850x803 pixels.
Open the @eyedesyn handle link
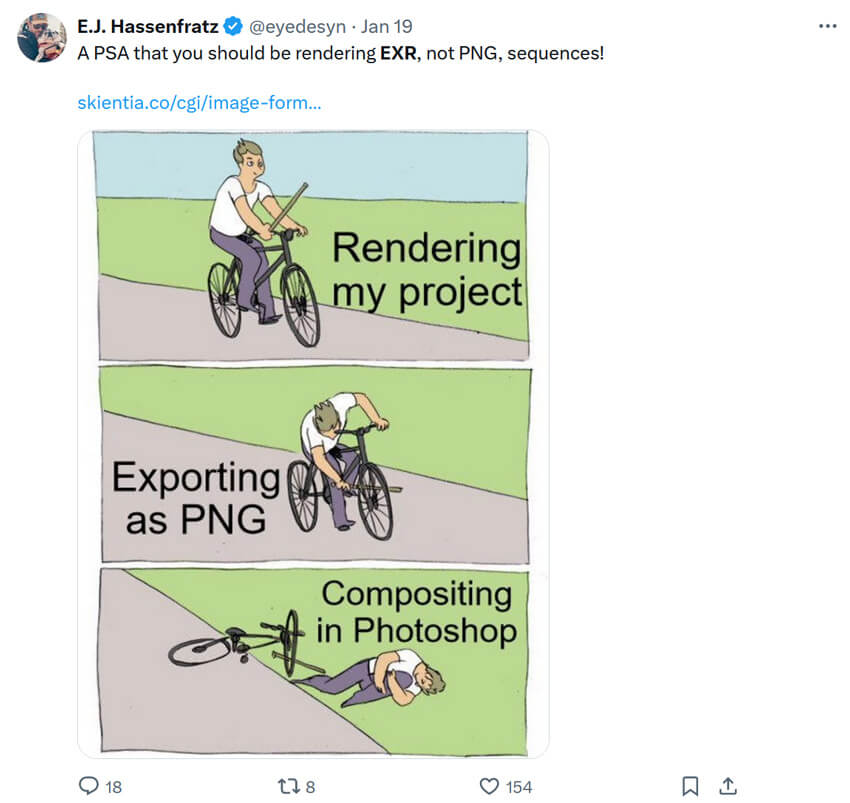[297, 27]
